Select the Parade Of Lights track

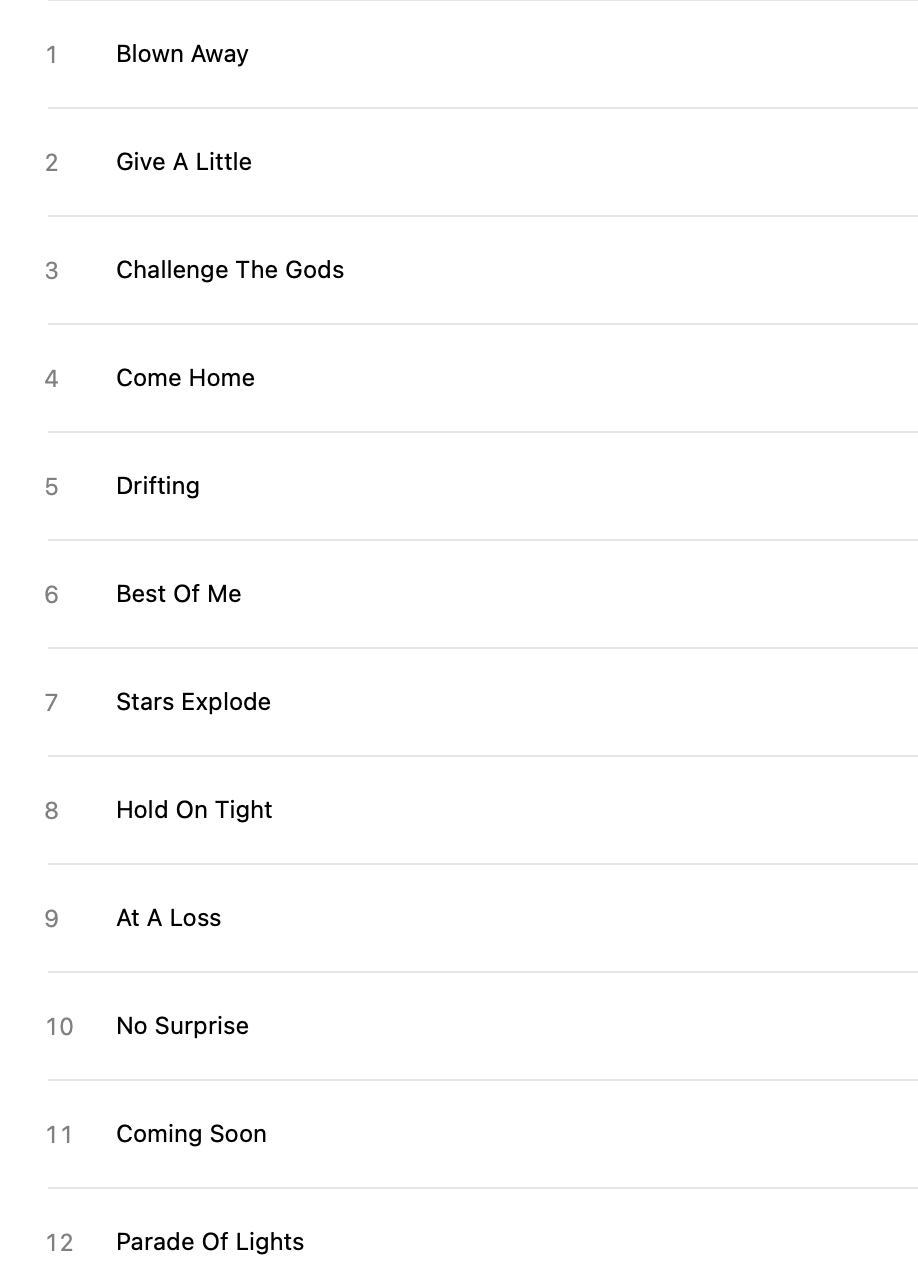click(x=210, y=1242)
